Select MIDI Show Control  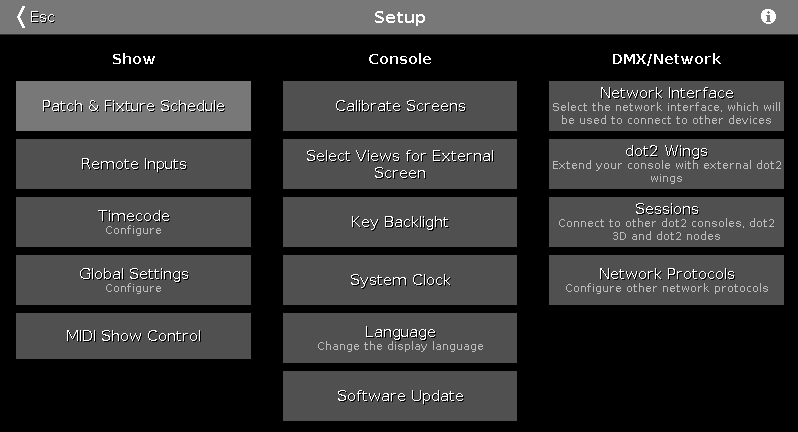click(133, 336)
